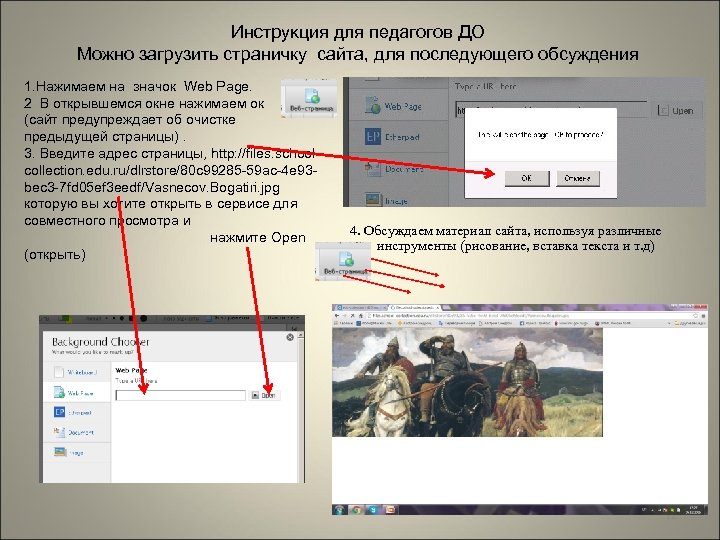
Task: Open the other bookmarks folder in bookmarks bar
Action: [690, 323]
